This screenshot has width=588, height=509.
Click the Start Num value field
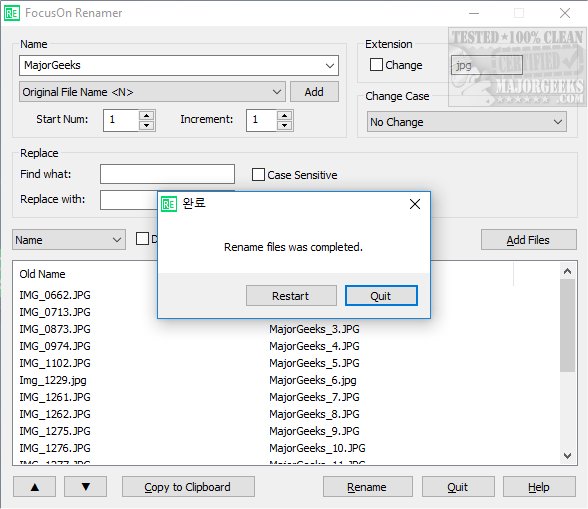coord(122,120)
